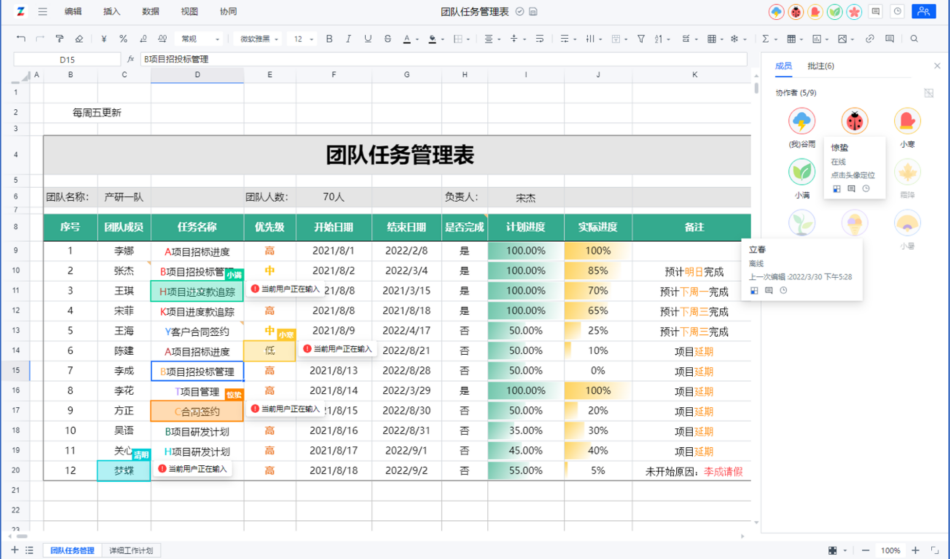The width and height of the screenshot is (950, 559).
Task: Open the hamburger main menu
Action: point(42,12)
